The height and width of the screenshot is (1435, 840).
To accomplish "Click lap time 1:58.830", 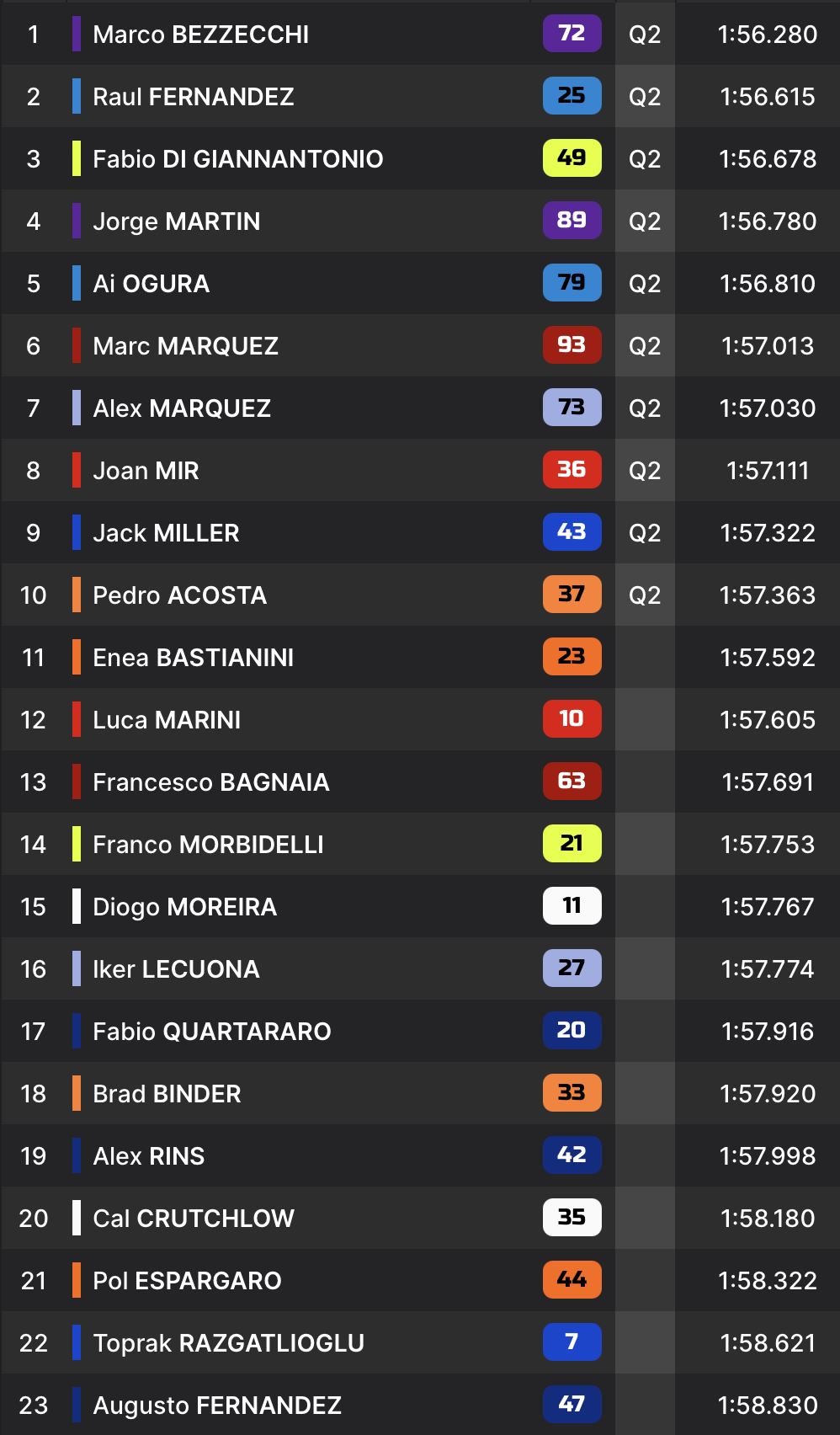I will tap(768, 1406).
